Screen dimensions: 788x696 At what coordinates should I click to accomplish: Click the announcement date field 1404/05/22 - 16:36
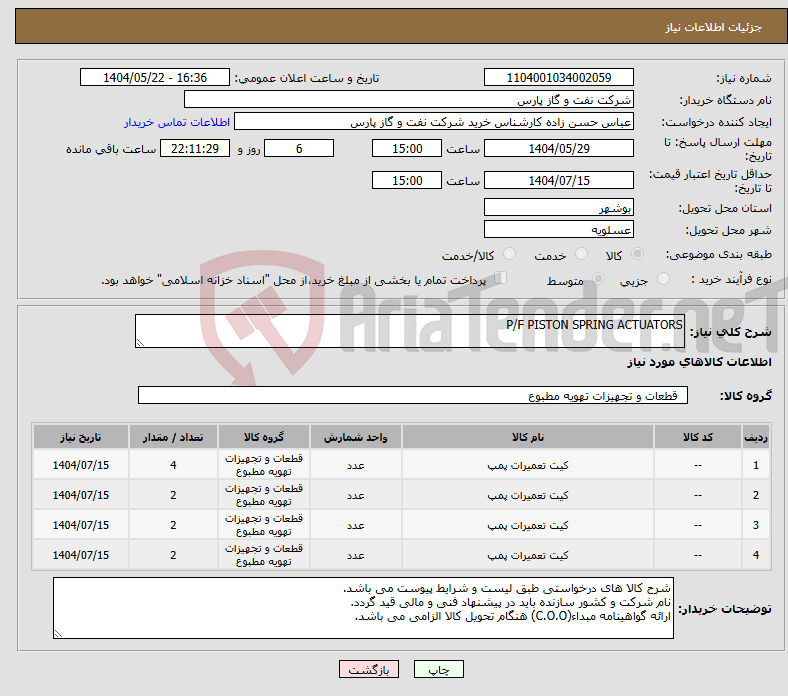point(155,77)
